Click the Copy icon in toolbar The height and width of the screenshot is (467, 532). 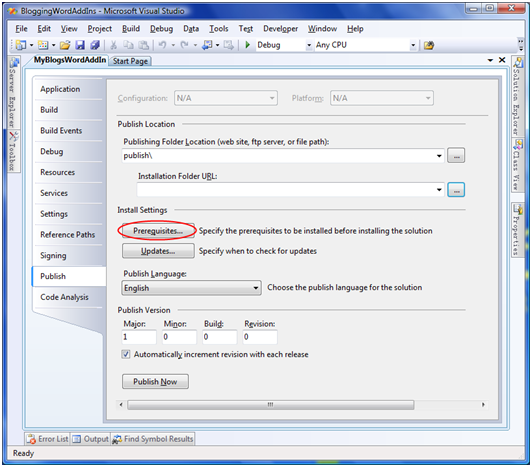128,45
